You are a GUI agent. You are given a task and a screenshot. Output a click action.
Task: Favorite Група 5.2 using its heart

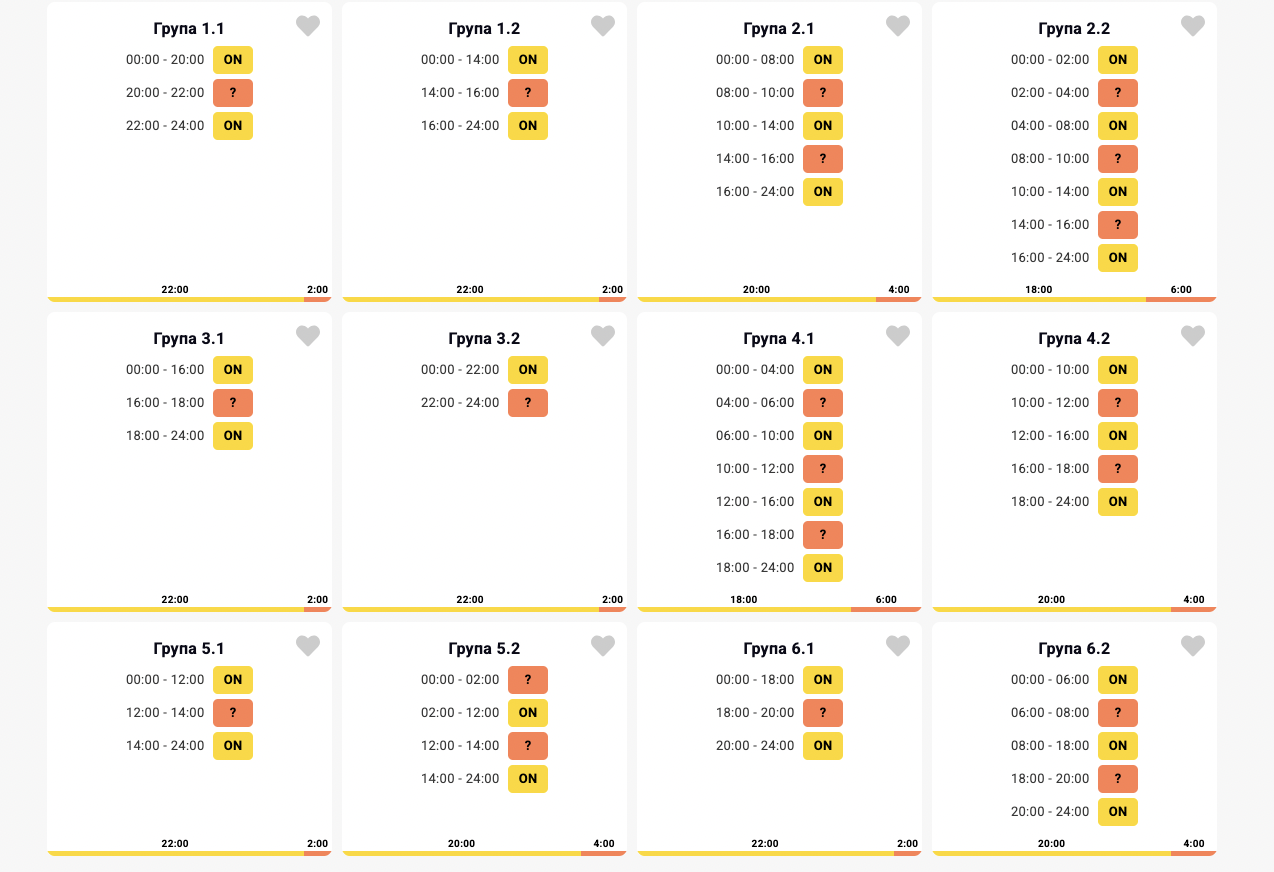pyautogui.click(x=603, y=647)
